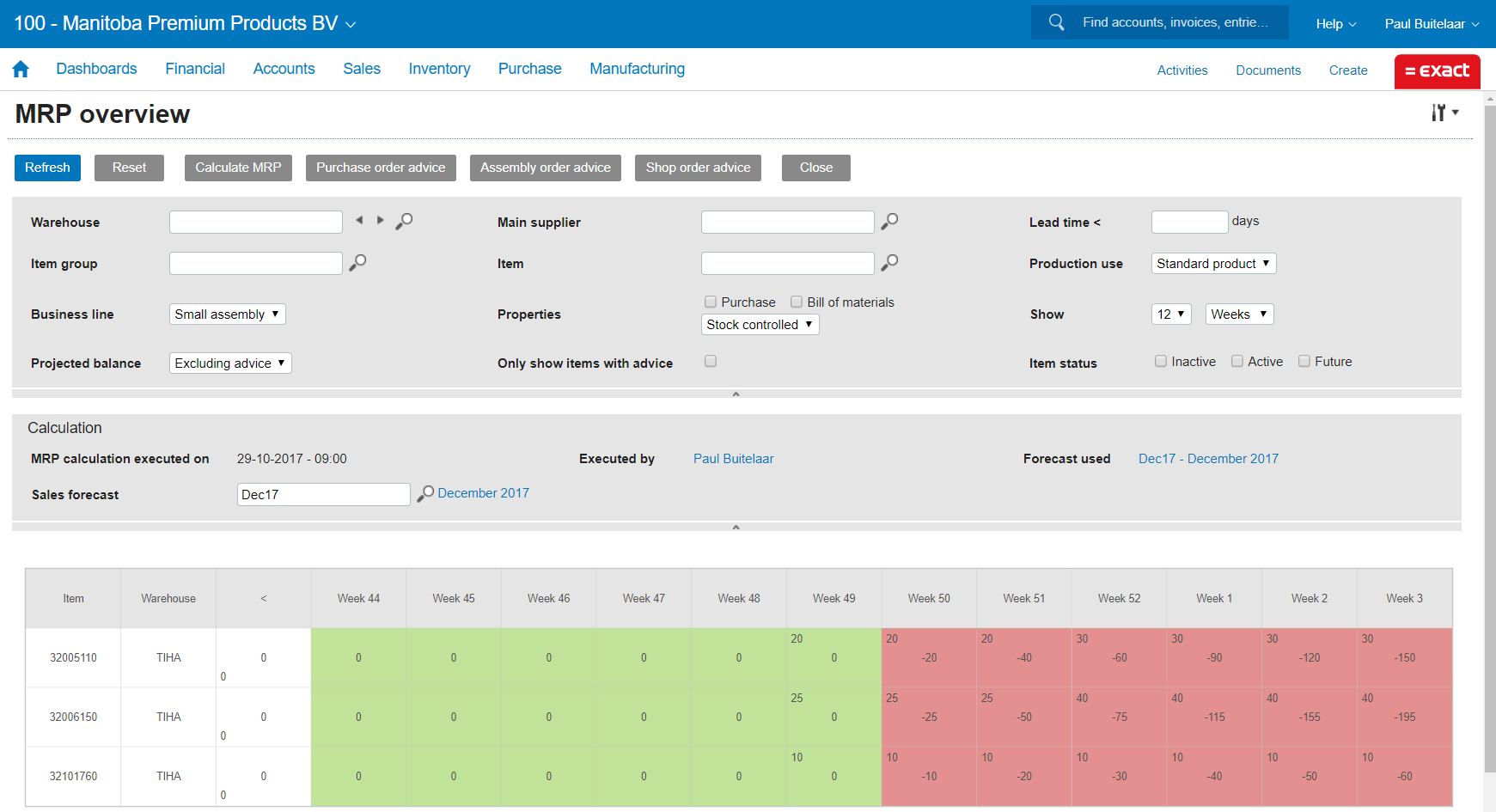Image resolution: width=1496 pixels, height=812 pixels.
Task: Enable the Purchase properties checkbox
Action: (x=711, y=302)
